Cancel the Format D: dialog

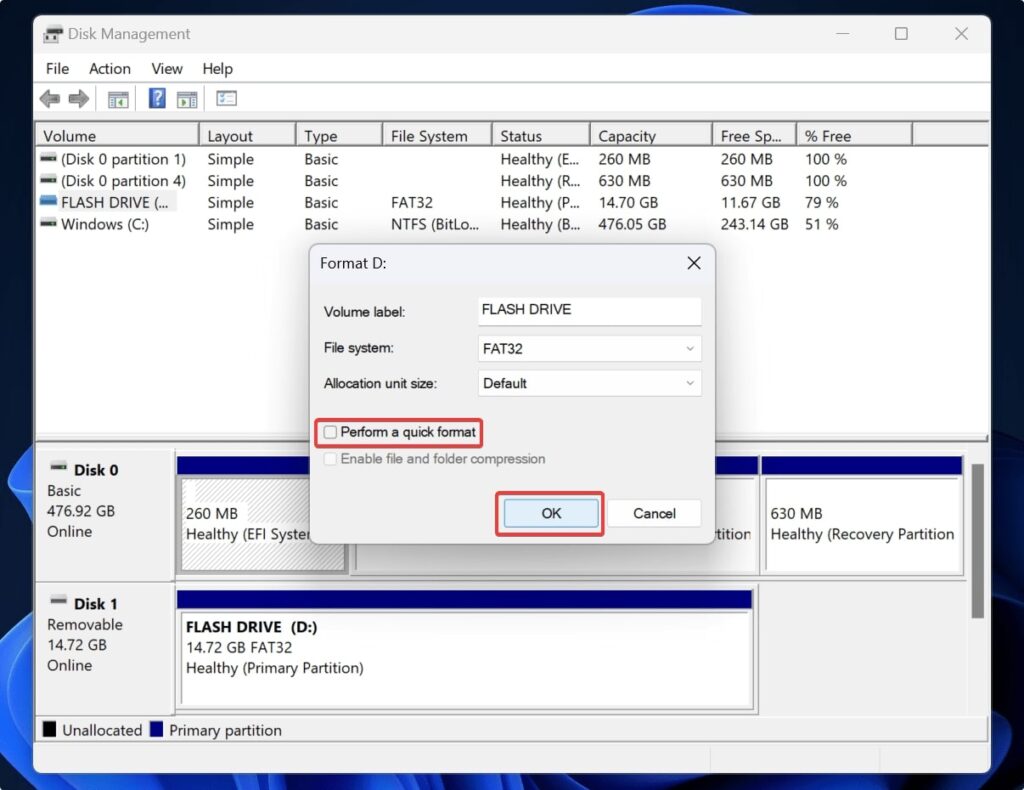[655, 513]
